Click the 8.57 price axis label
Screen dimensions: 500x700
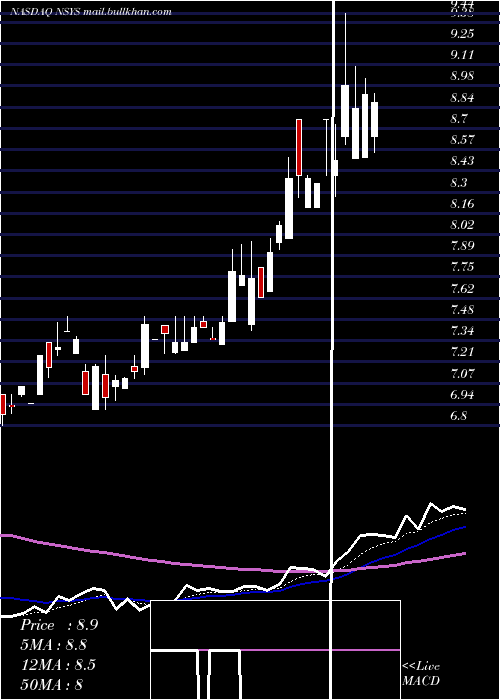point(462,140)
